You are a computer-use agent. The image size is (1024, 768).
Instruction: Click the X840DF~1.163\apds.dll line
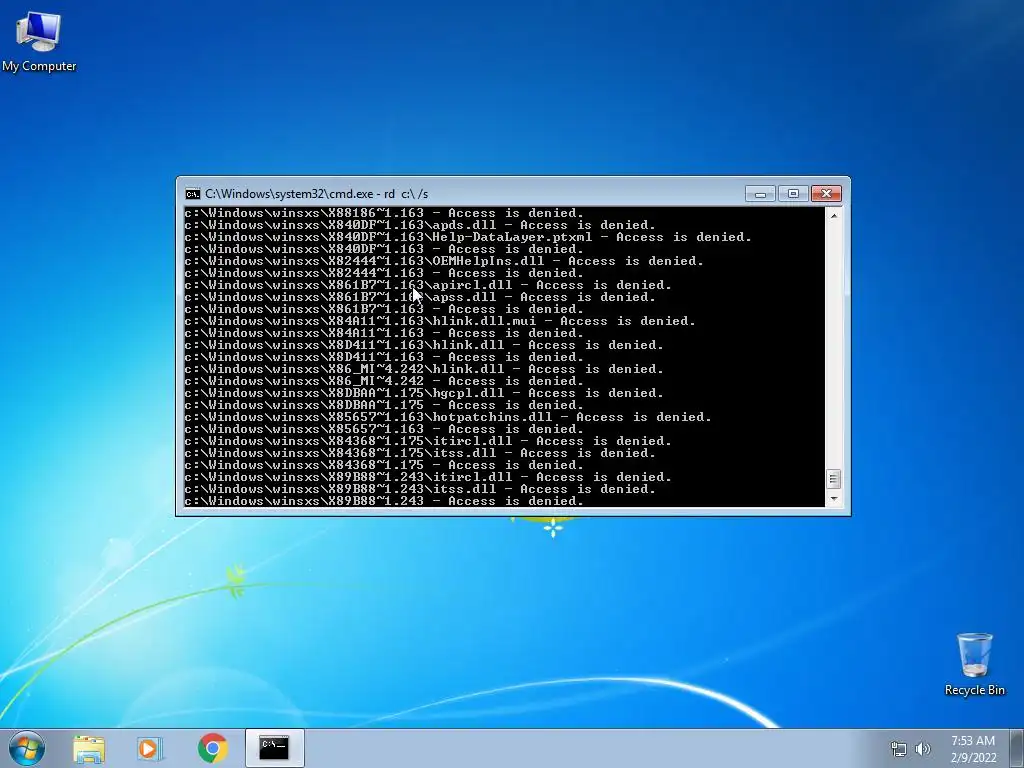419,225
